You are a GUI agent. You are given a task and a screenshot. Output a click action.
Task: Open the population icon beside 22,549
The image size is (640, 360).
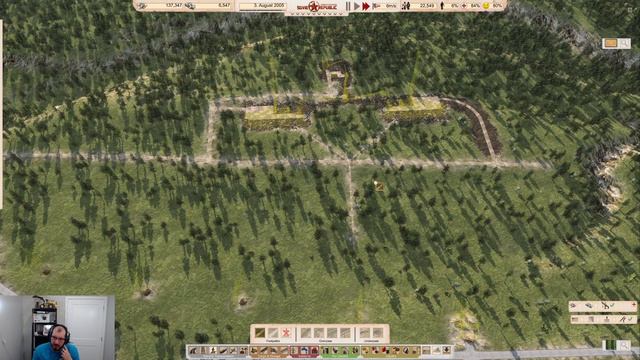click(x=406, y=6)
